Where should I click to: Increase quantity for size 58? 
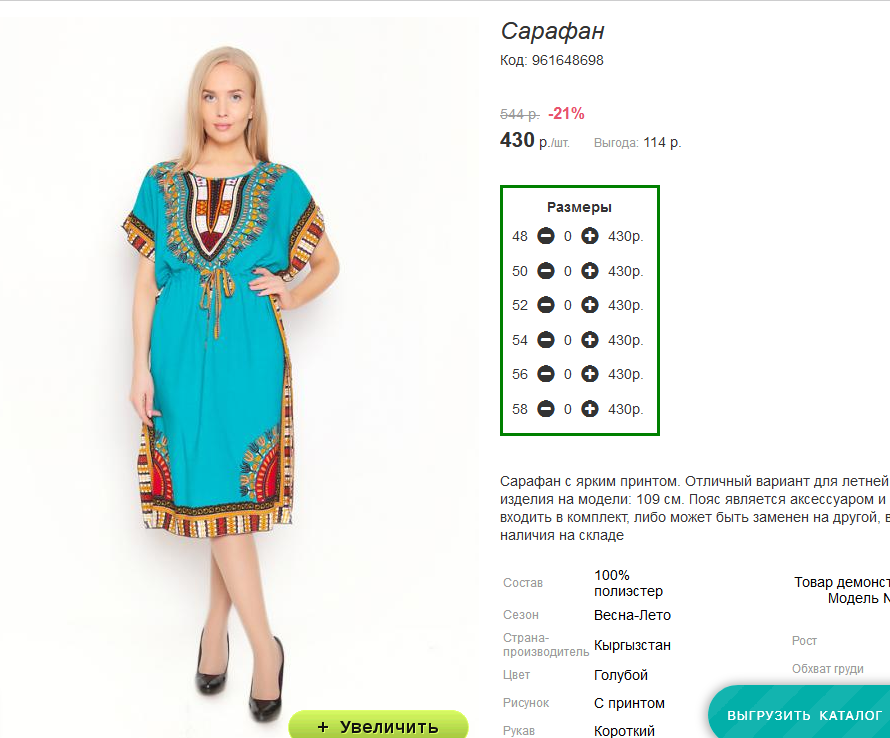[x=590, y=409]
